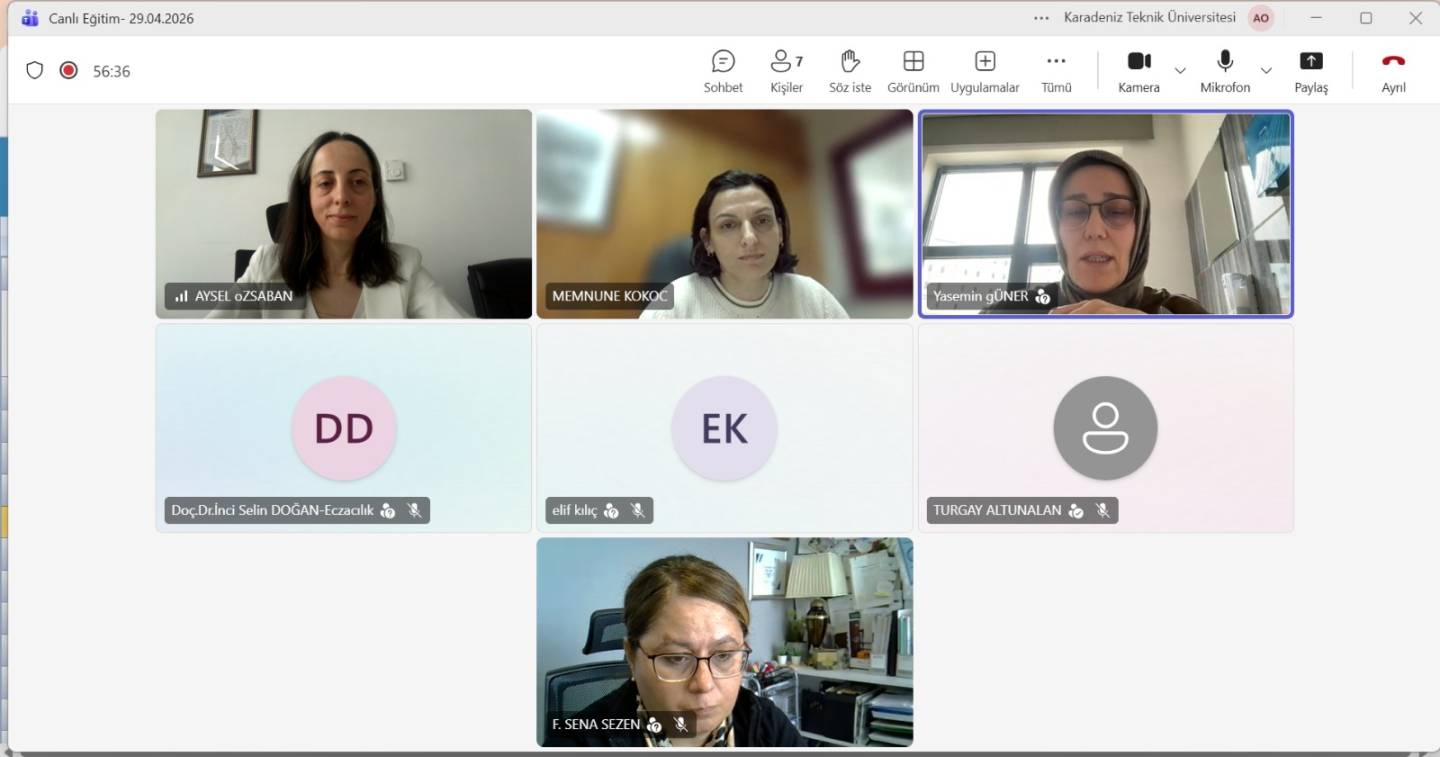The width and height of the screenshot is (1440, 757).
Task: Show the Kişiler participants list
Action: point(787,72)
